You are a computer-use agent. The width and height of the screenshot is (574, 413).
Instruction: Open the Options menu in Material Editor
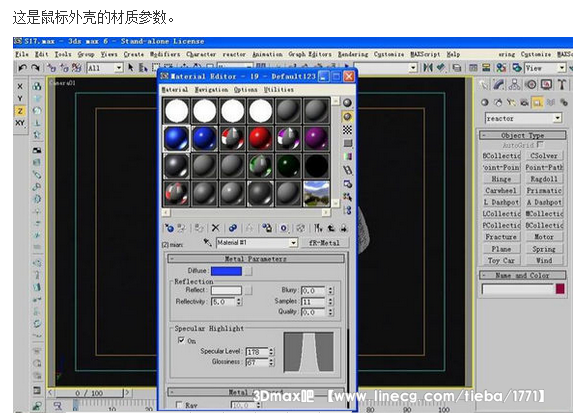(246, 89)
